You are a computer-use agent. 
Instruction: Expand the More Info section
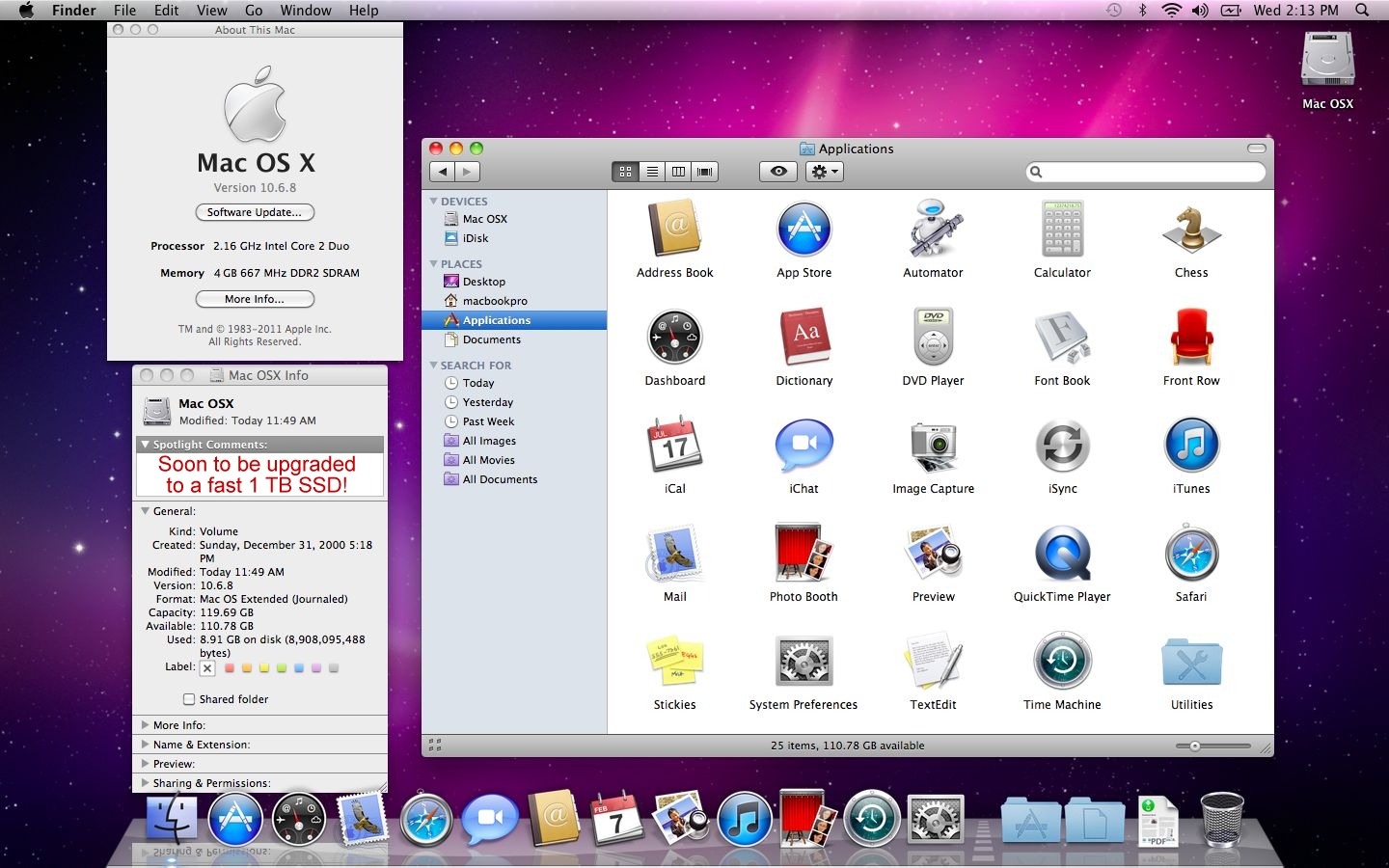tap(146, 725)
